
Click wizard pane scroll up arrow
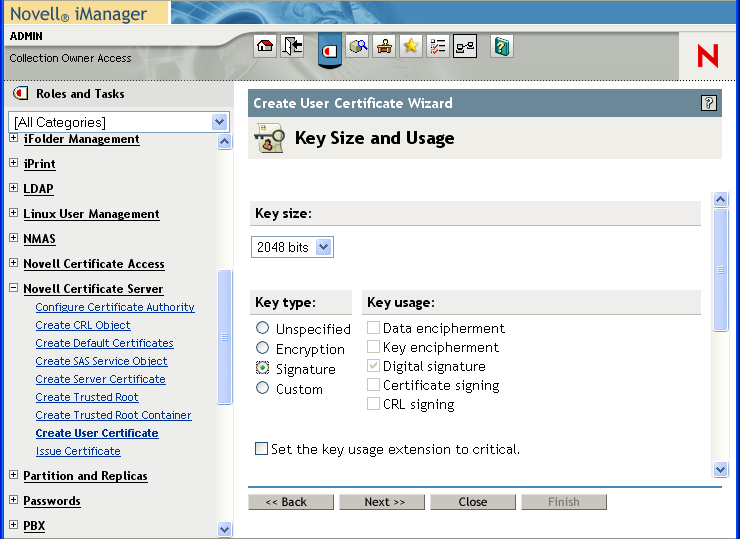click(x=720, y=199)
